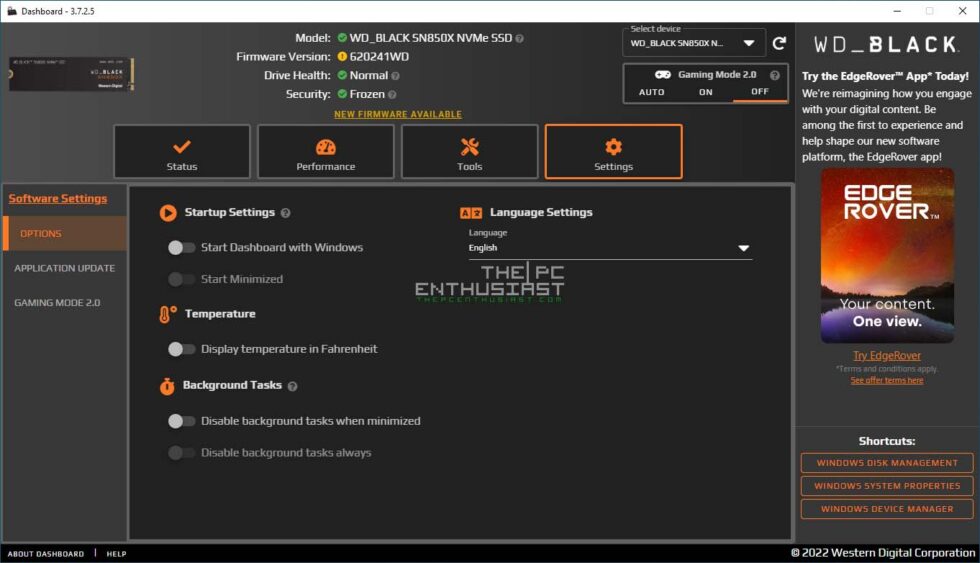Click the Try EdgeRover link
980x563 pixels.
click(x=887, y=356)
